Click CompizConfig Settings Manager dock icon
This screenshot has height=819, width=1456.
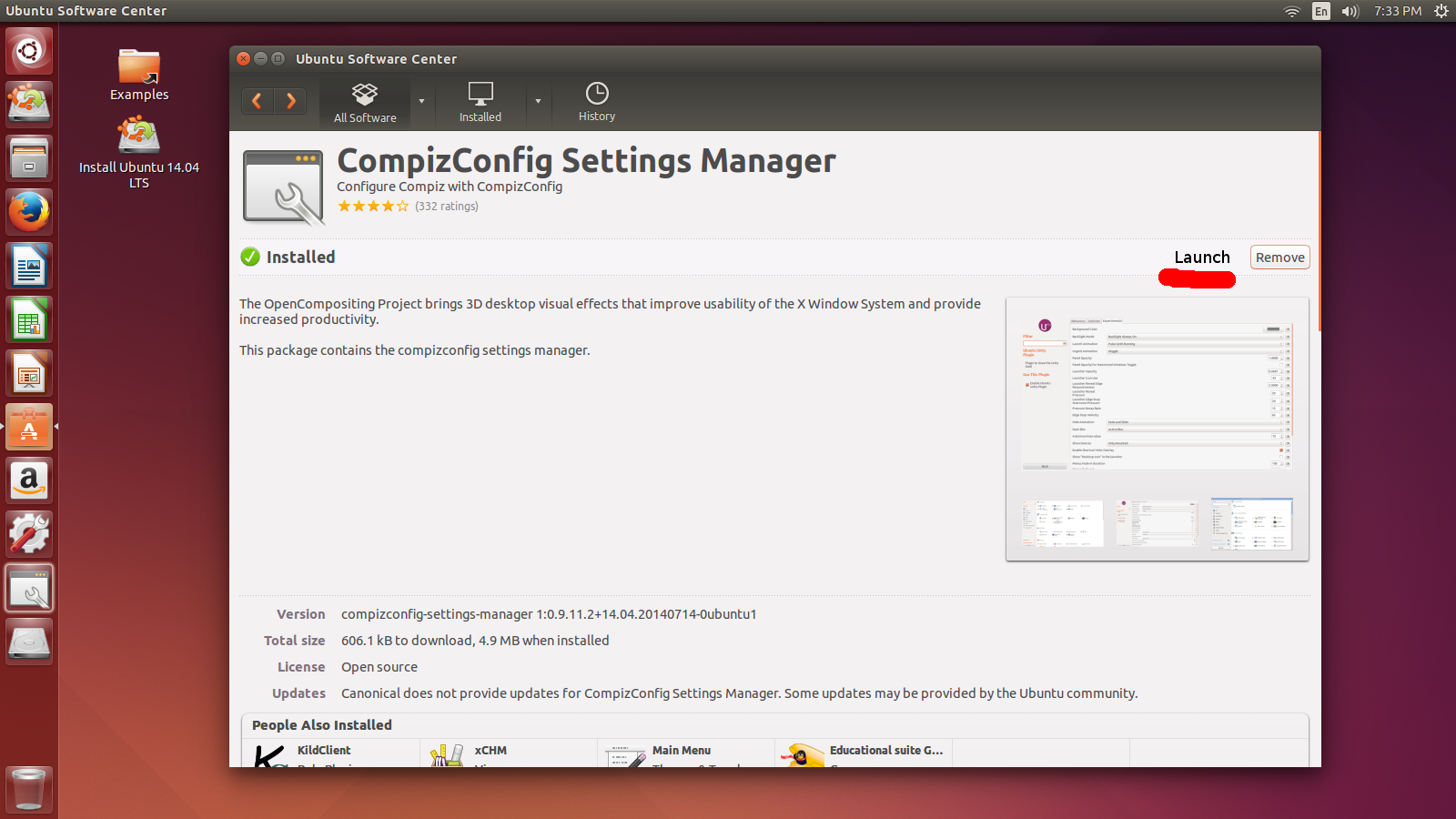[x=29, y=588]
